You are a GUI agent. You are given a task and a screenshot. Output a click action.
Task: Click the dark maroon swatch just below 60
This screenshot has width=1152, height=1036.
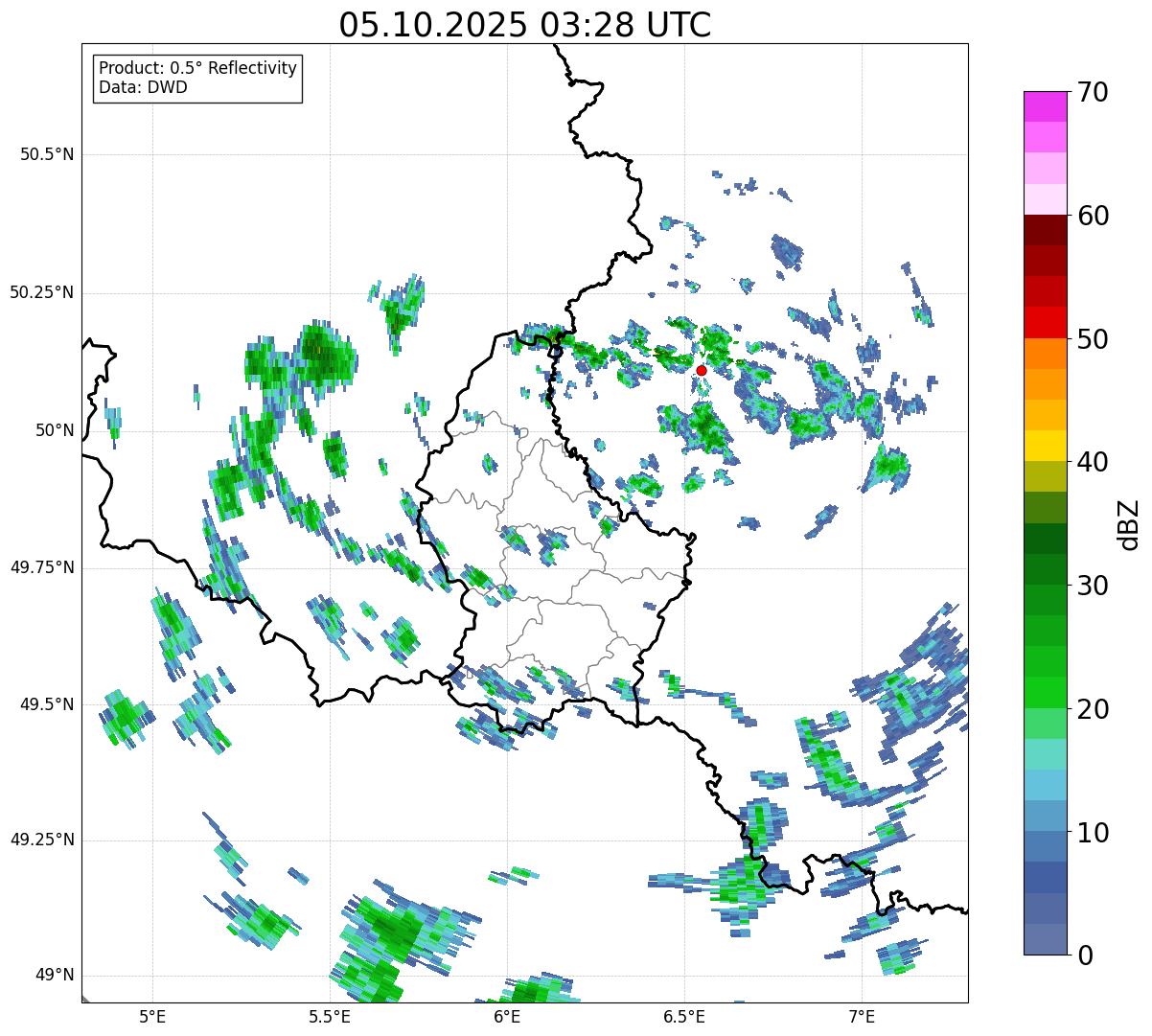coord(1046,230)
